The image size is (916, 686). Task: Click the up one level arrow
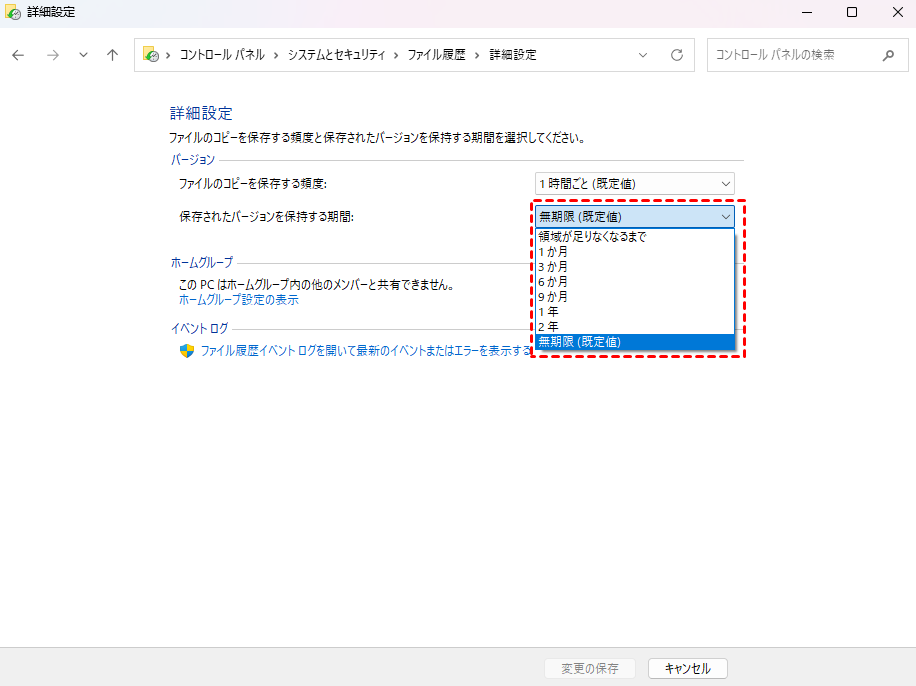[x=113, y=55]
